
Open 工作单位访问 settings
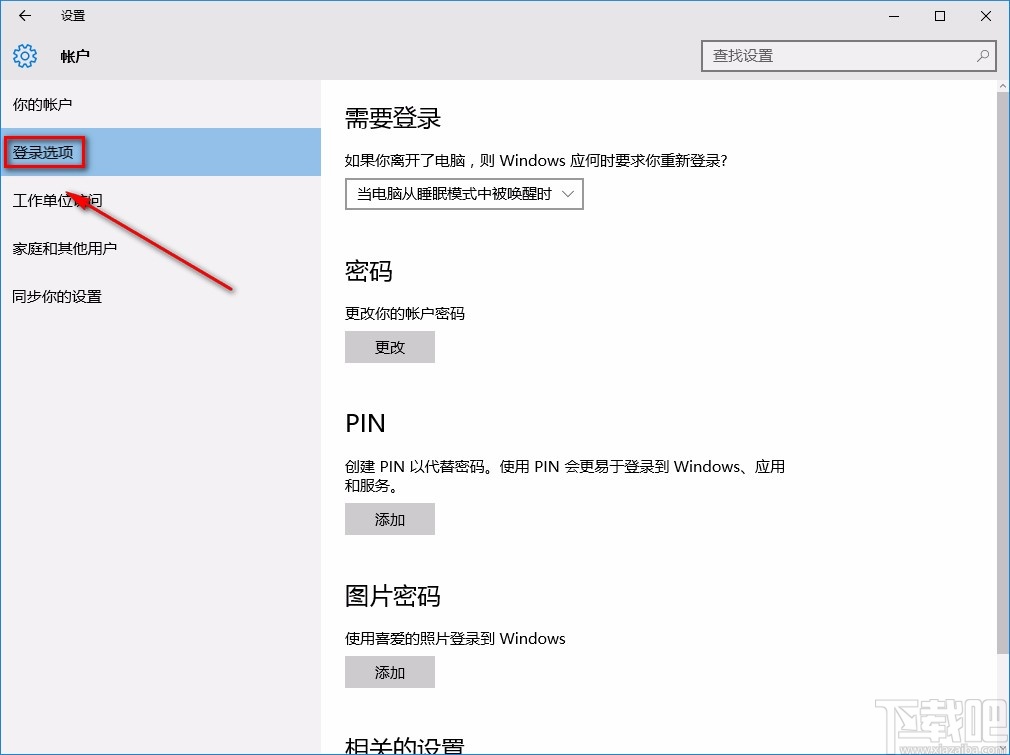pyautogui.click(x=54, y=200)
